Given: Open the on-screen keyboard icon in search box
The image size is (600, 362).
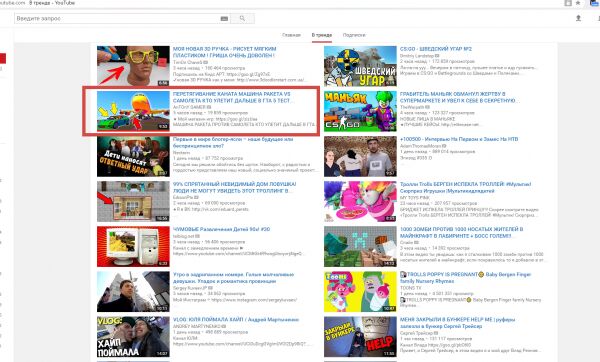Looking at the screenshot, I should pyautogui.click(x=224, y=18).
